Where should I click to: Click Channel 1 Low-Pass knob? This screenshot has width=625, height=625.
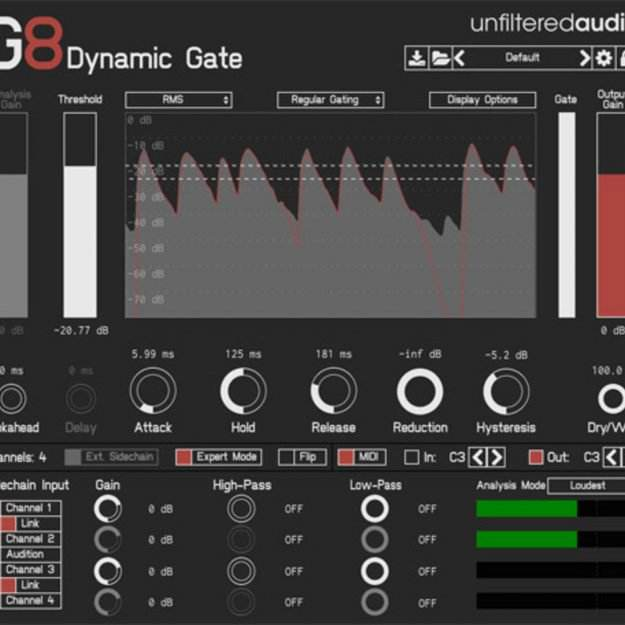point(375,509)
